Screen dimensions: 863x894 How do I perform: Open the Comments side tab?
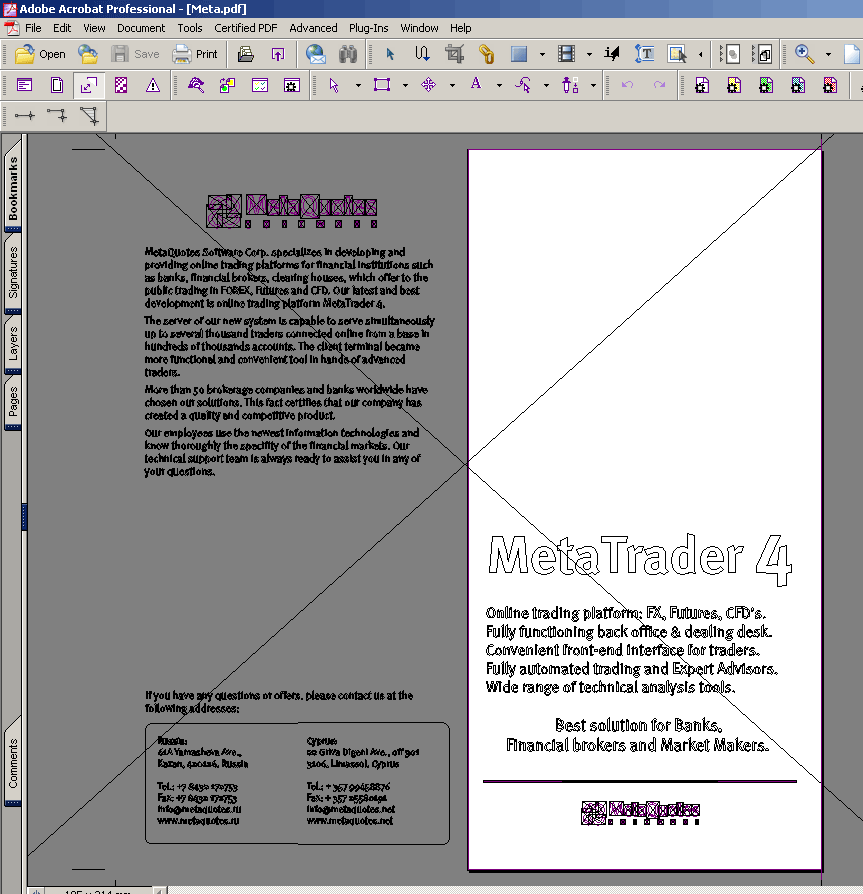pyautogui.click(x=13, y=763)
